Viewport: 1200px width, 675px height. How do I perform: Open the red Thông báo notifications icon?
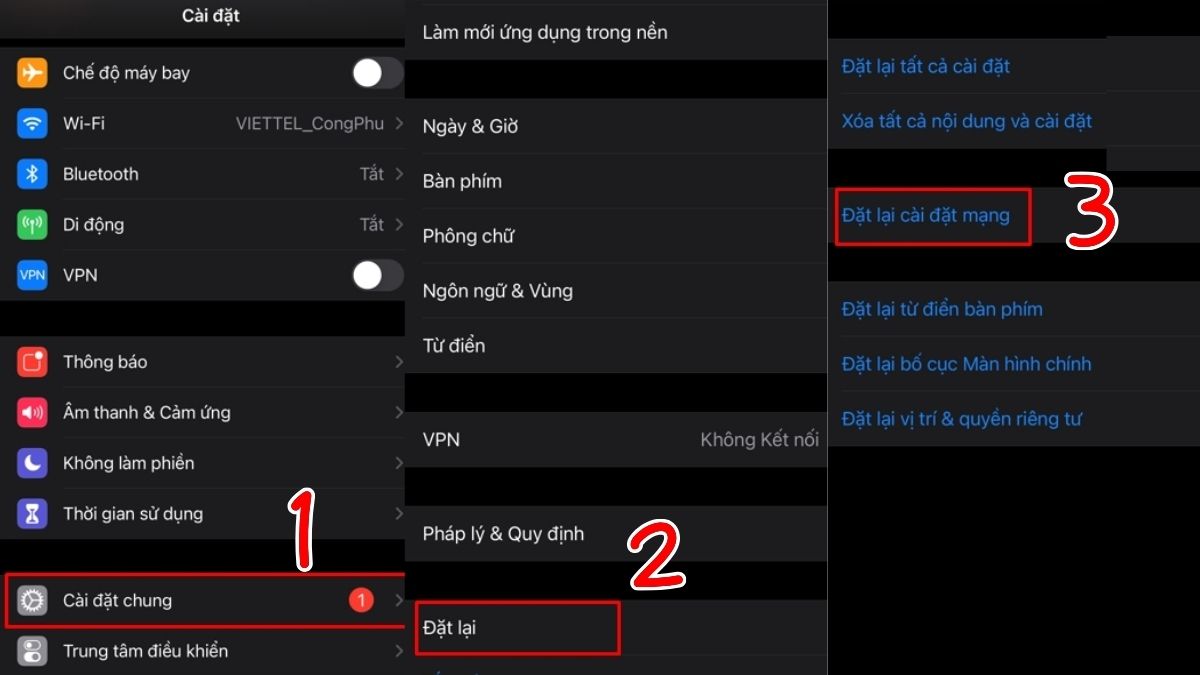coord(33,362)
